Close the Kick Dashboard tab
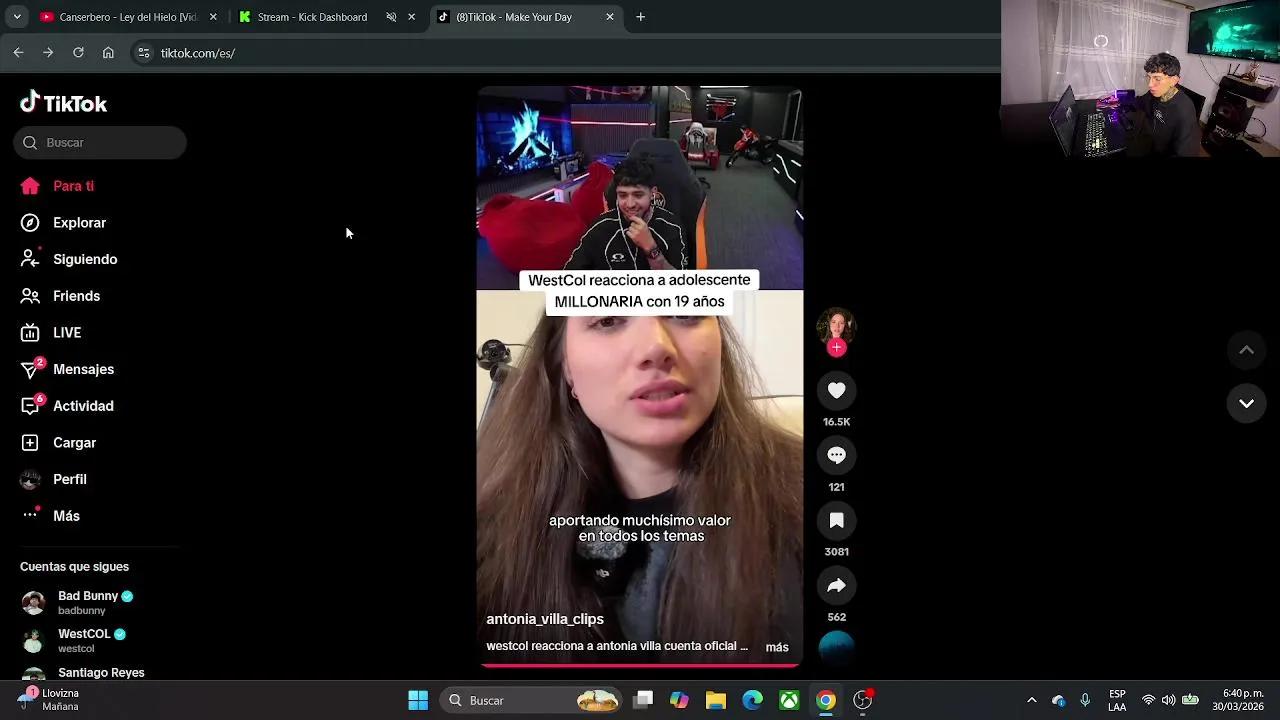The width and height of the screenshot is (1280, 720). [x=411, y=17]
